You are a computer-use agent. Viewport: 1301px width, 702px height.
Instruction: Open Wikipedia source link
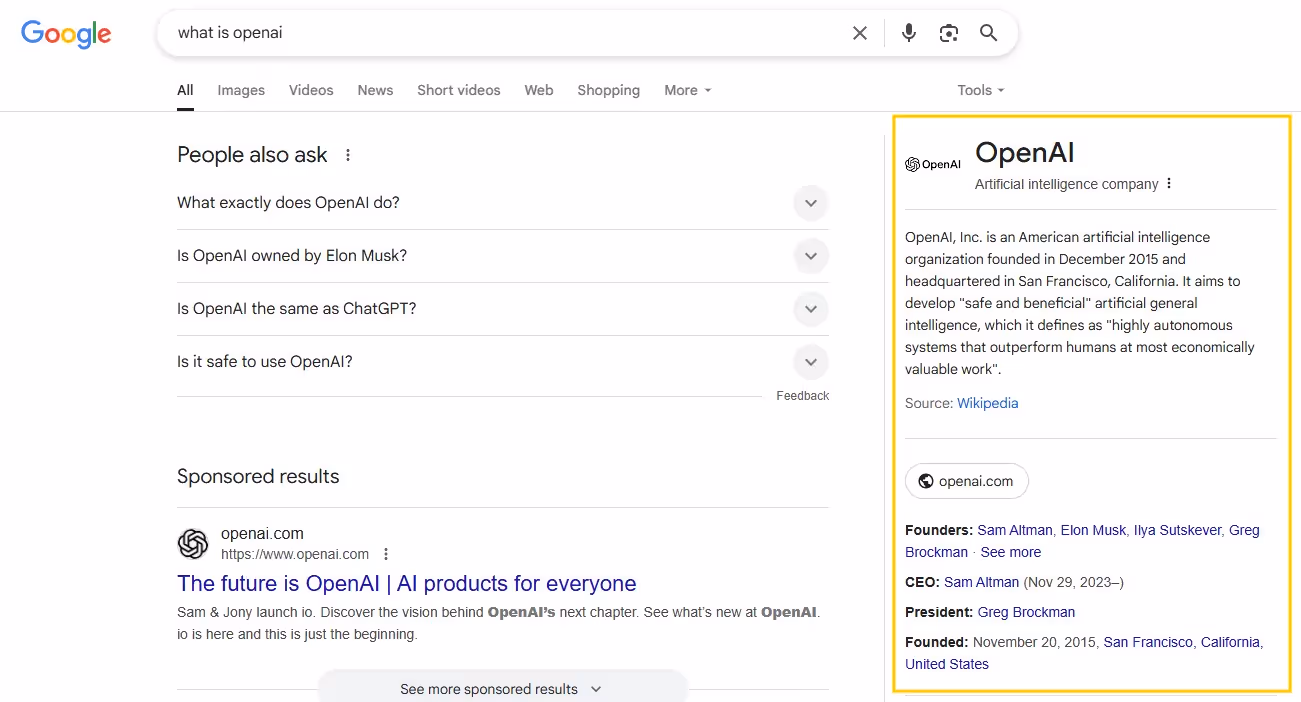click(x=988, y=403)
